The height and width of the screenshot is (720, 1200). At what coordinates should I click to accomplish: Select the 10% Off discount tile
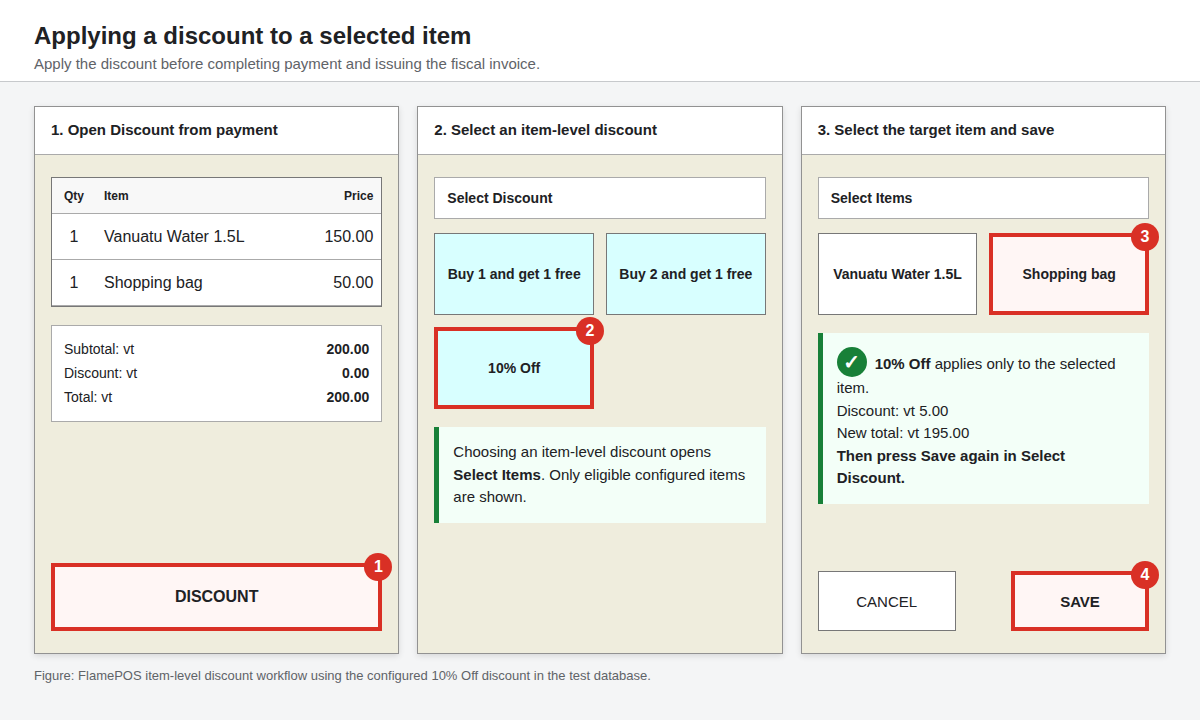514,368
